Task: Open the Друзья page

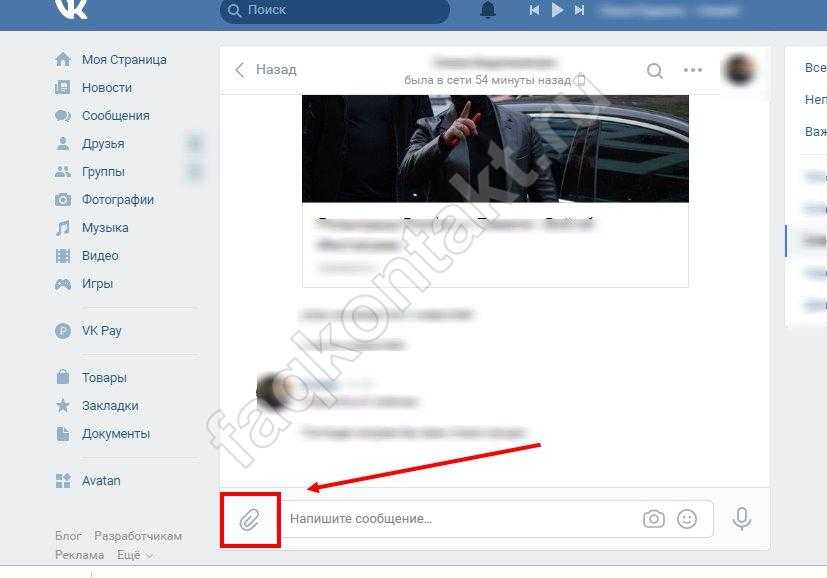Action: coord(103,143)
